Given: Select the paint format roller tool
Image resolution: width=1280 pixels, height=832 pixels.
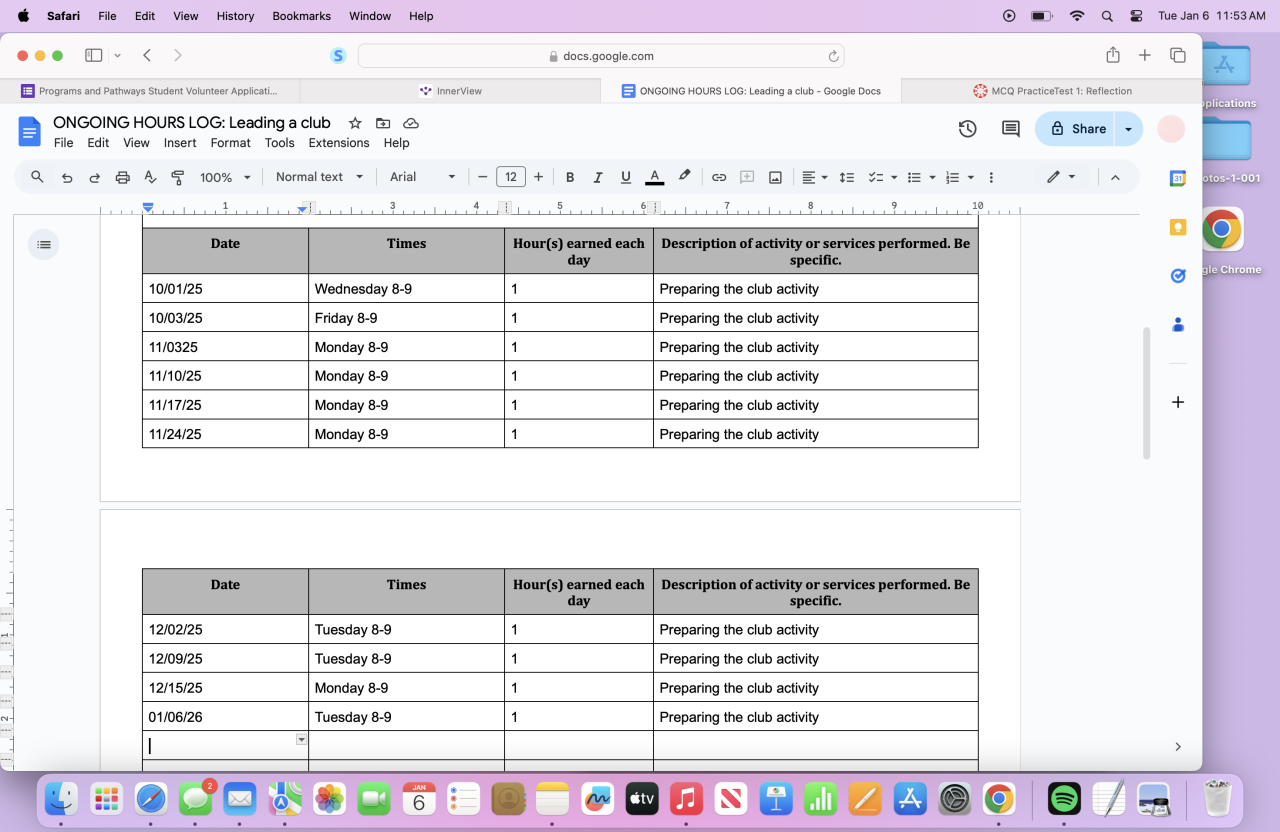Looking at the screenshot, I should [x=178, y=177].
